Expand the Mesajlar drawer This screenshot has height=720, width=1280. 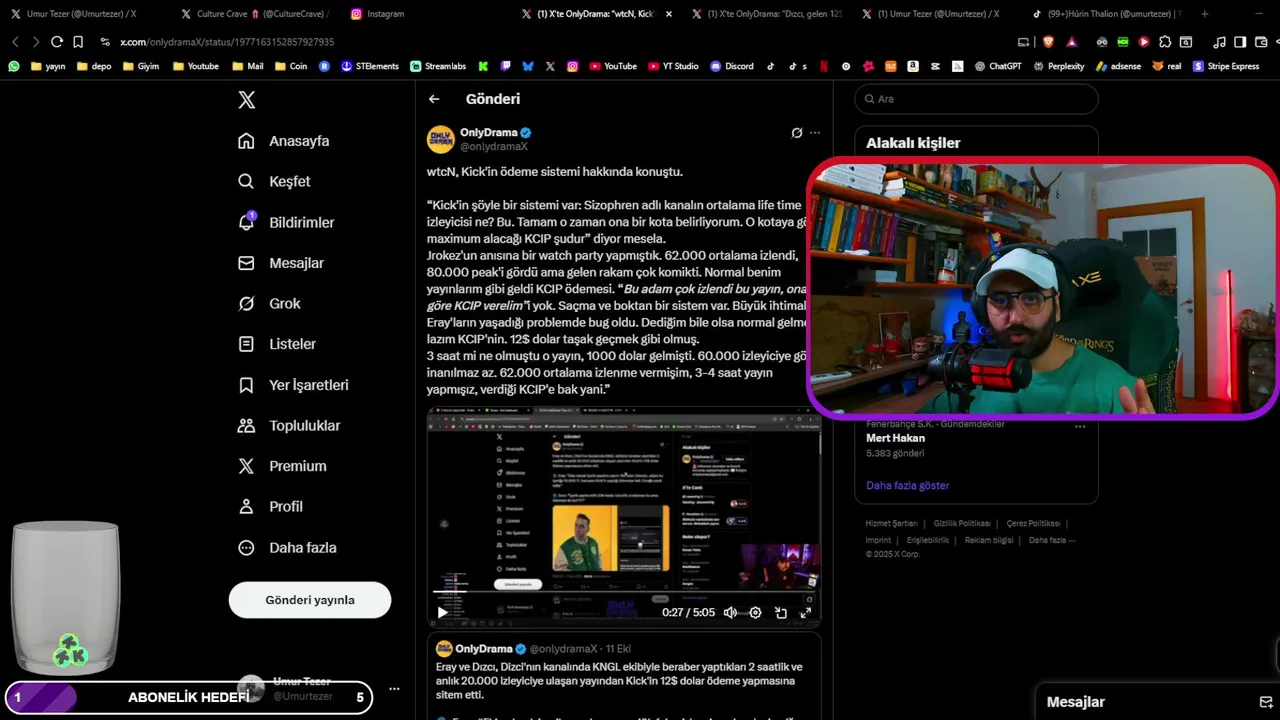[x=1076, y=702]
